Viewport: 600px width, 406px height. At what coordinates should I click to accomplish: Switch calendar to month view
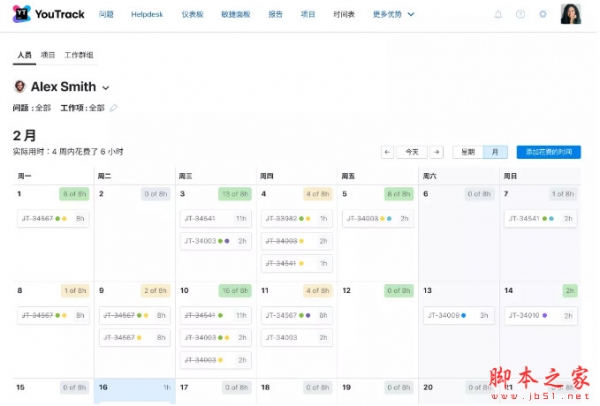point(494,152)
